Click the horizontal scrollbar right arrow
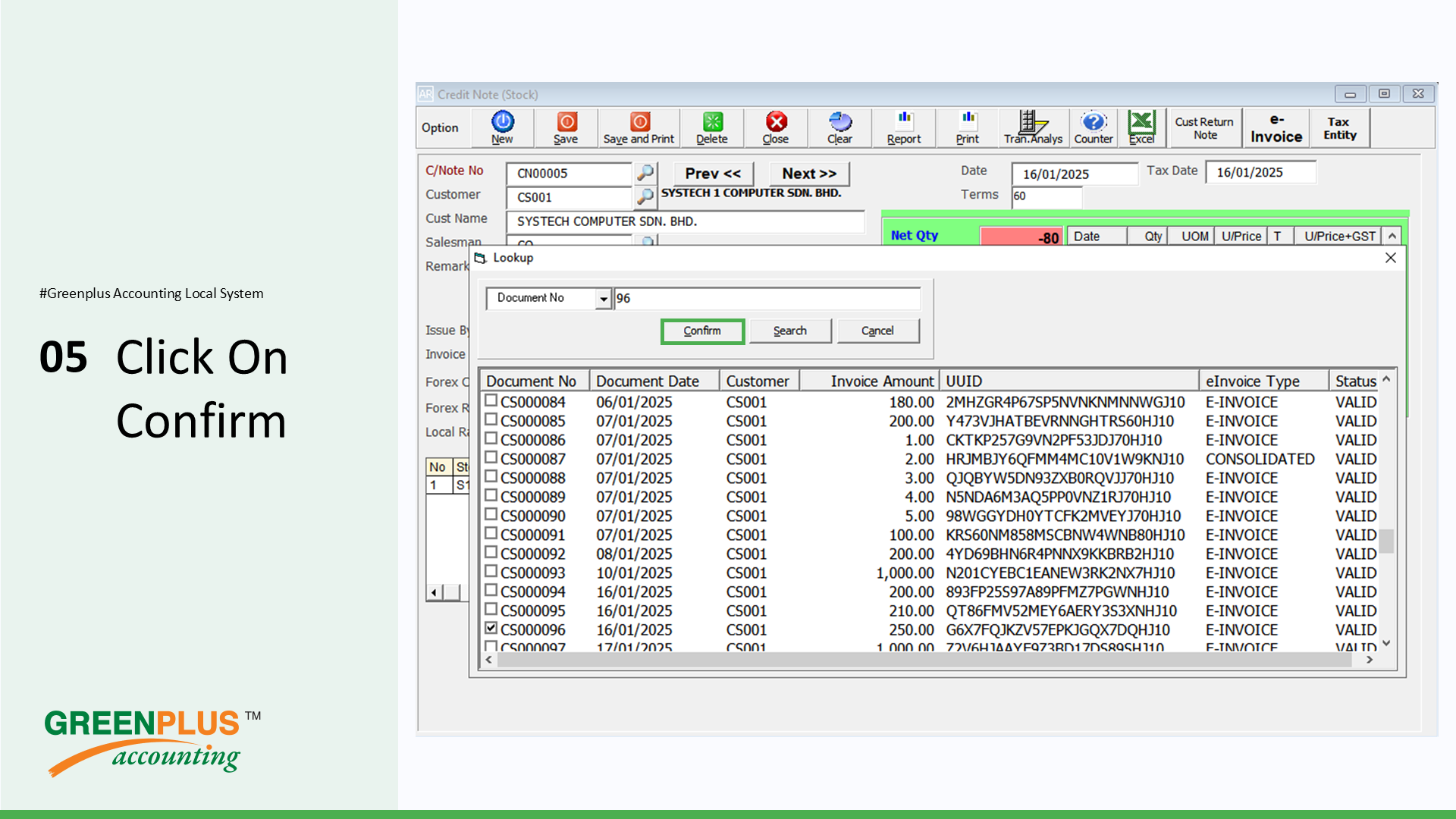Viewport: 1456px width, 819px height. click(x=1370, y=660)
